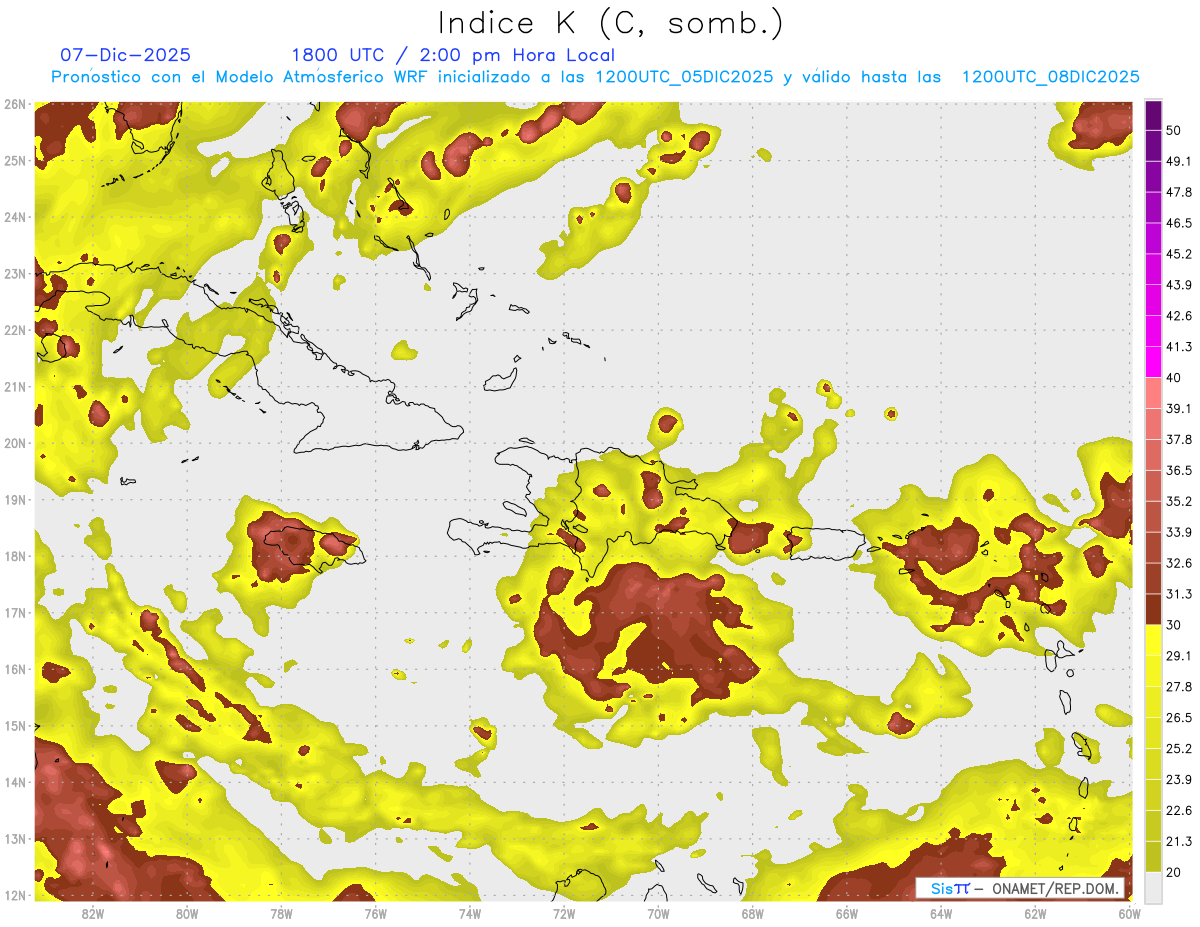Image resolution: width=1200 pixels, height=927 pixels.
Task: Click the color bar value "32.6"
Action: (1179, 563)
